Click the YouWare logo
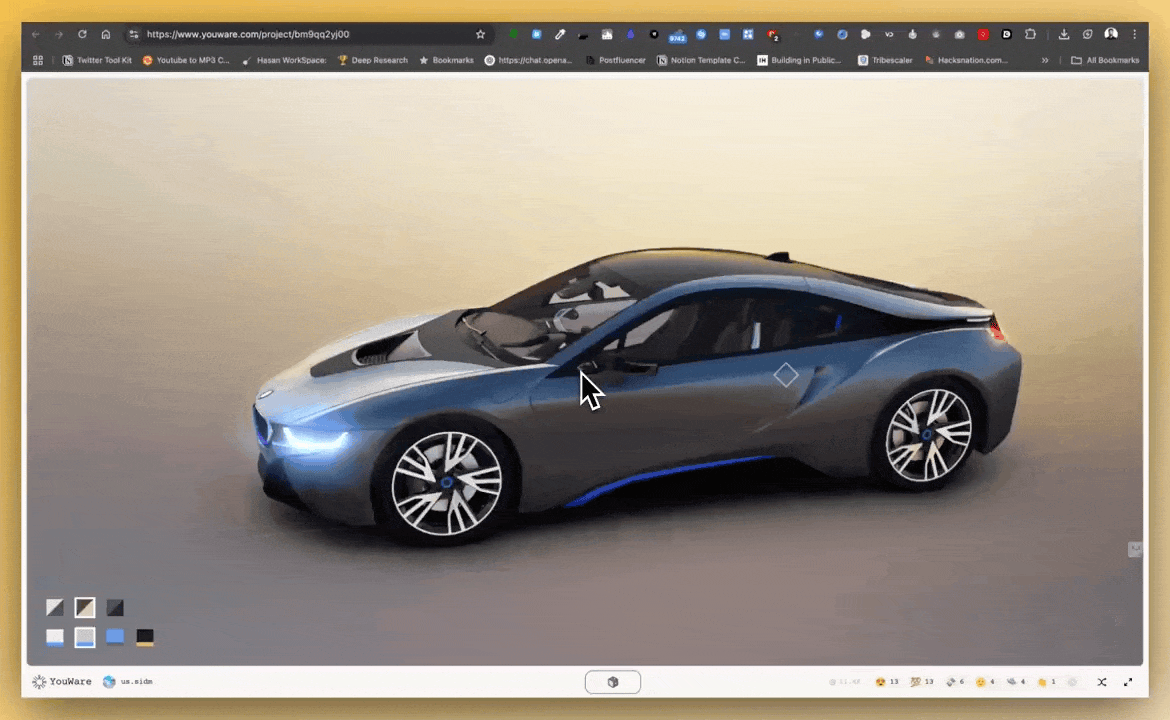This screenshot has width=1170, height=720. point(61,682)
